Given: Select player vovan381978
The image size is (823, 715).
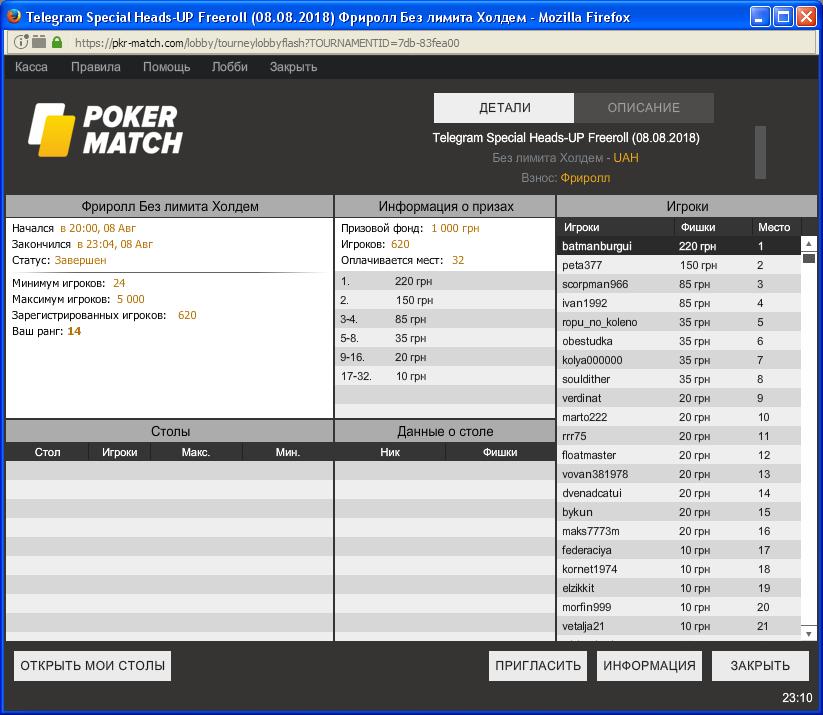Looking at the screenshot, I should click(x=679, y=474).
